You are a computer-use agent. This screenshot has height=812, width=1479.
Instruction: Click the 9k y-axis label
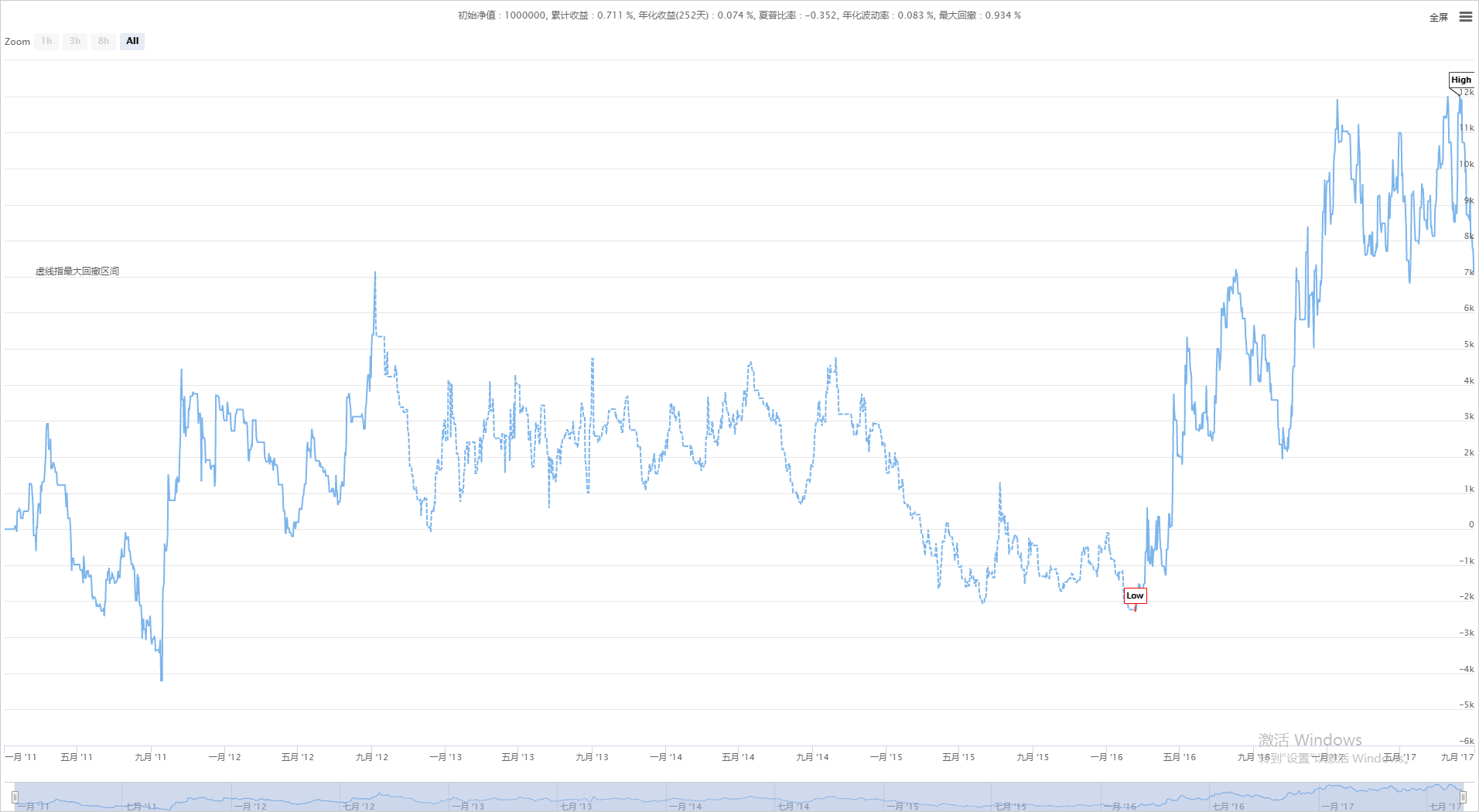(x=1469, y=200)
